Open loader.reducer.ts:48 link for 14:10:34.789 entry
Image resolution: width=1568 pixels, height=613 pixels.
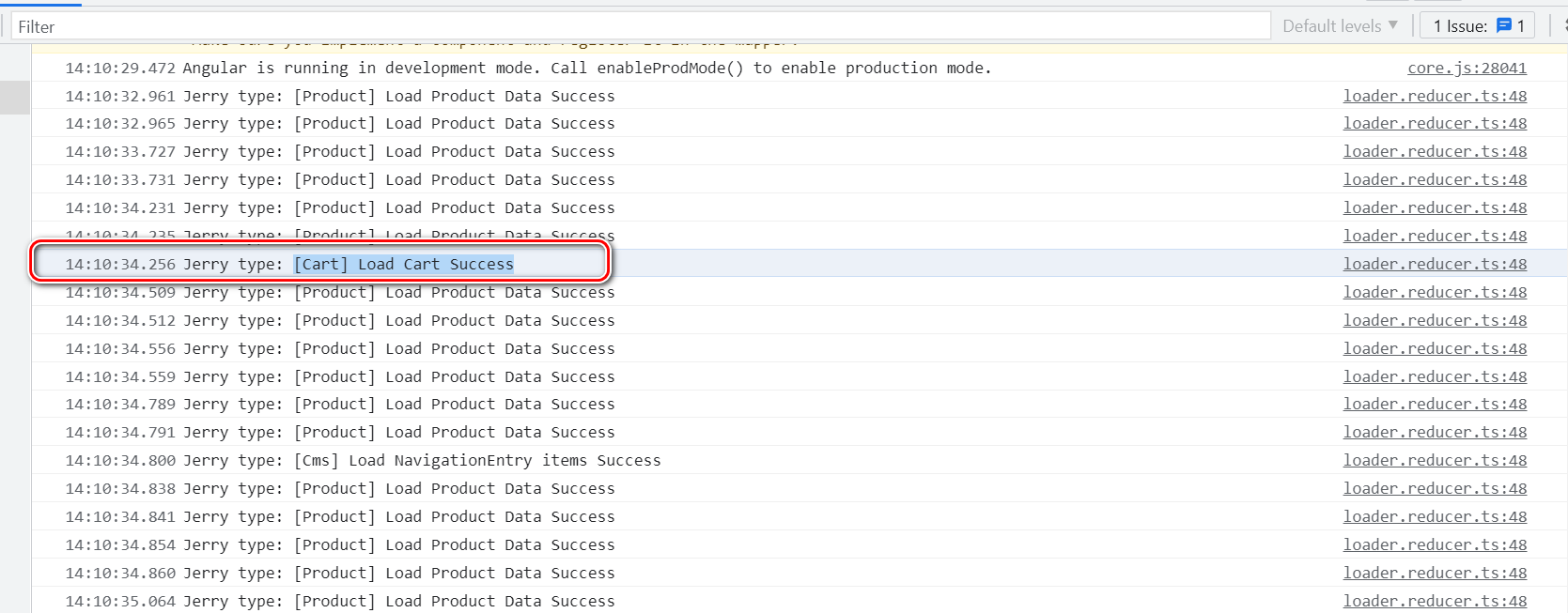pos(1435,404)
